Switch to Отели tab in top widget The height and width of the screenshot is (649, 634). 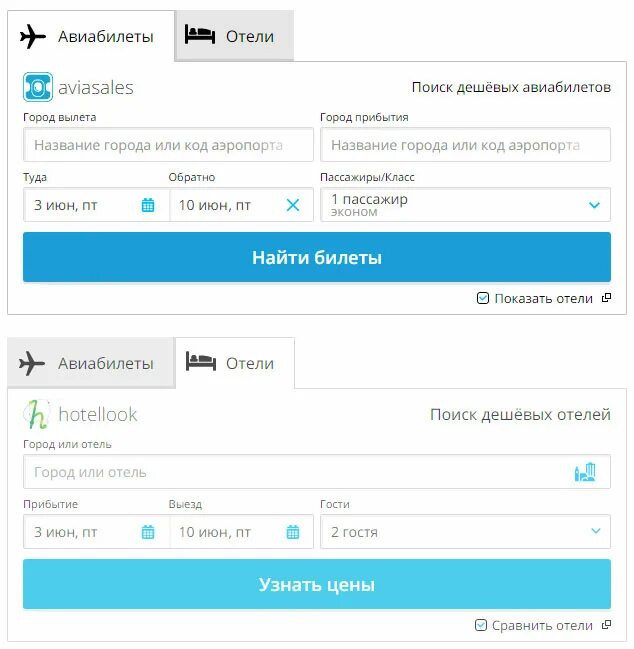click(x=235, y=36)
